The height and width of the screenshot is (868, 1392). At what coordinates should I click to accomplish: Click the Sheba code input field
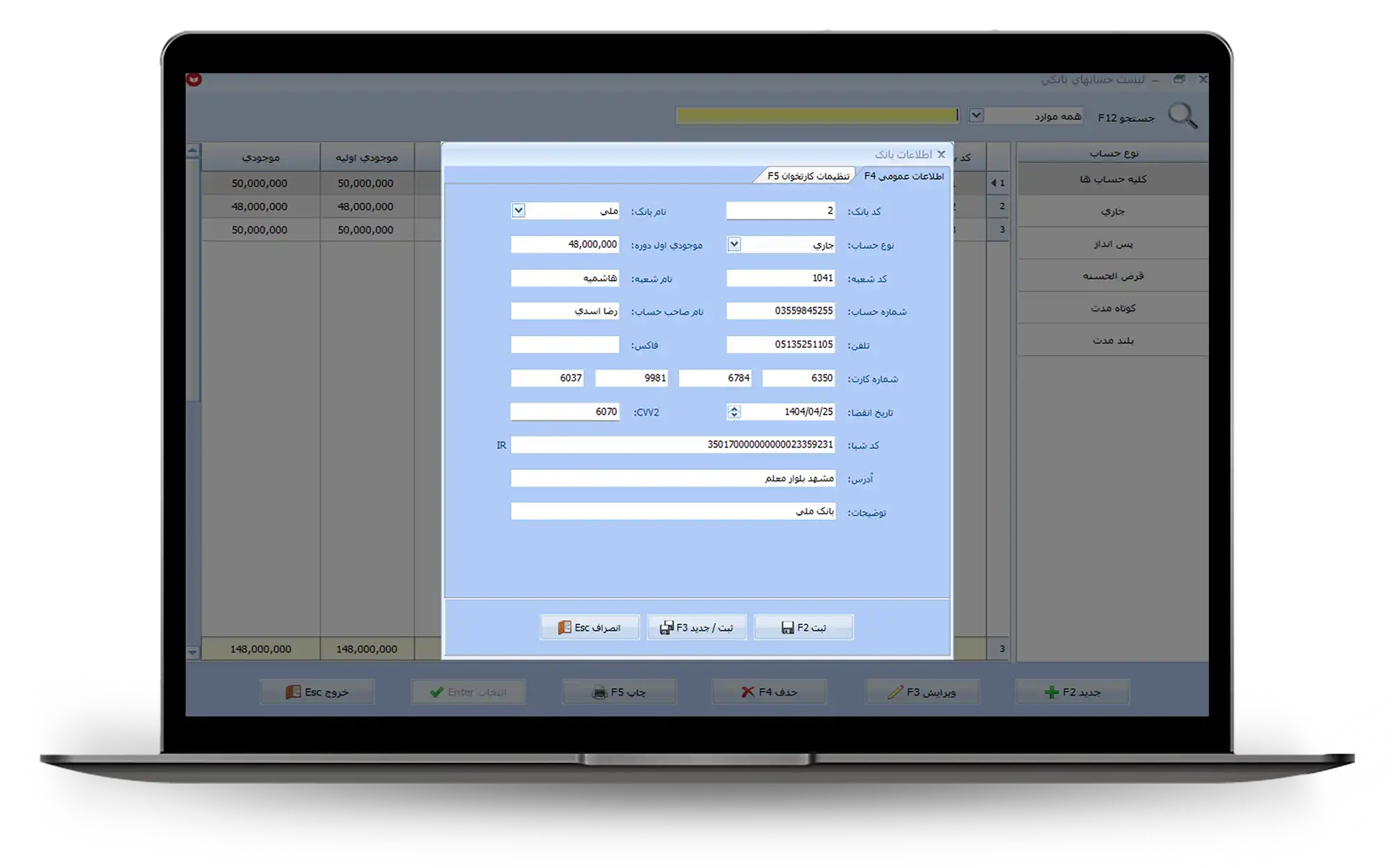(x=672, y=445)
